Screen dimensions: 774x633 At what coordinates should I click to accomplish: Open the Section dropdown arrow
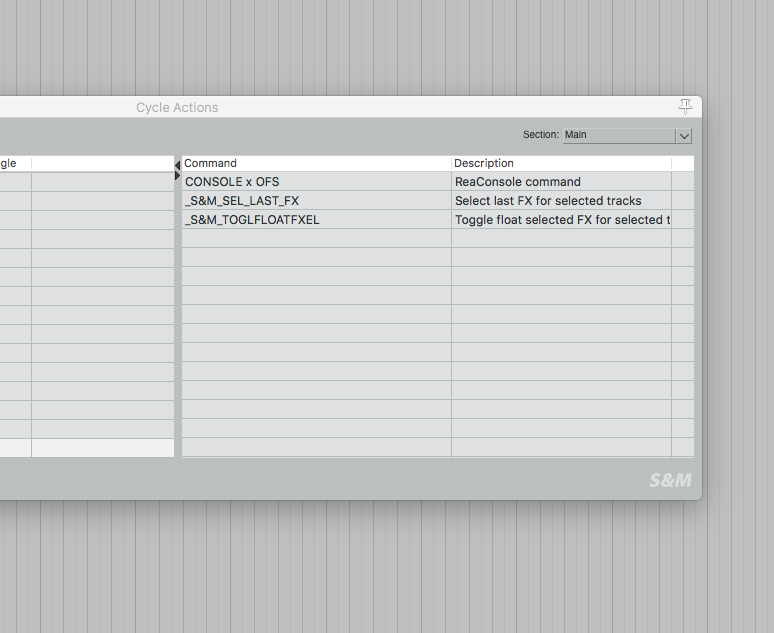[684, 135]
